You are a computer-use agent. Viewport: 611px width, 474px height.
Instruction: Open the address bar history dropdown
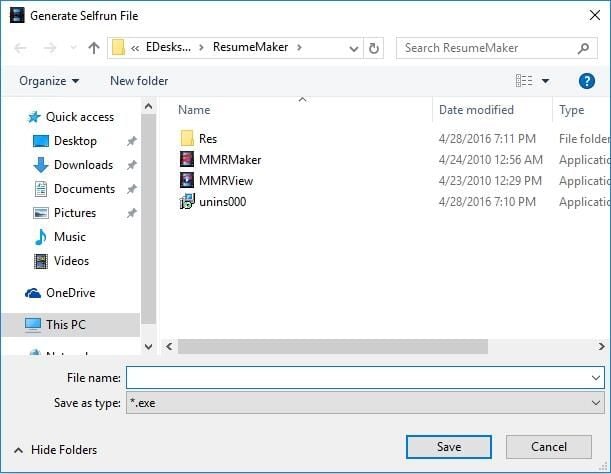coord(353,48)
